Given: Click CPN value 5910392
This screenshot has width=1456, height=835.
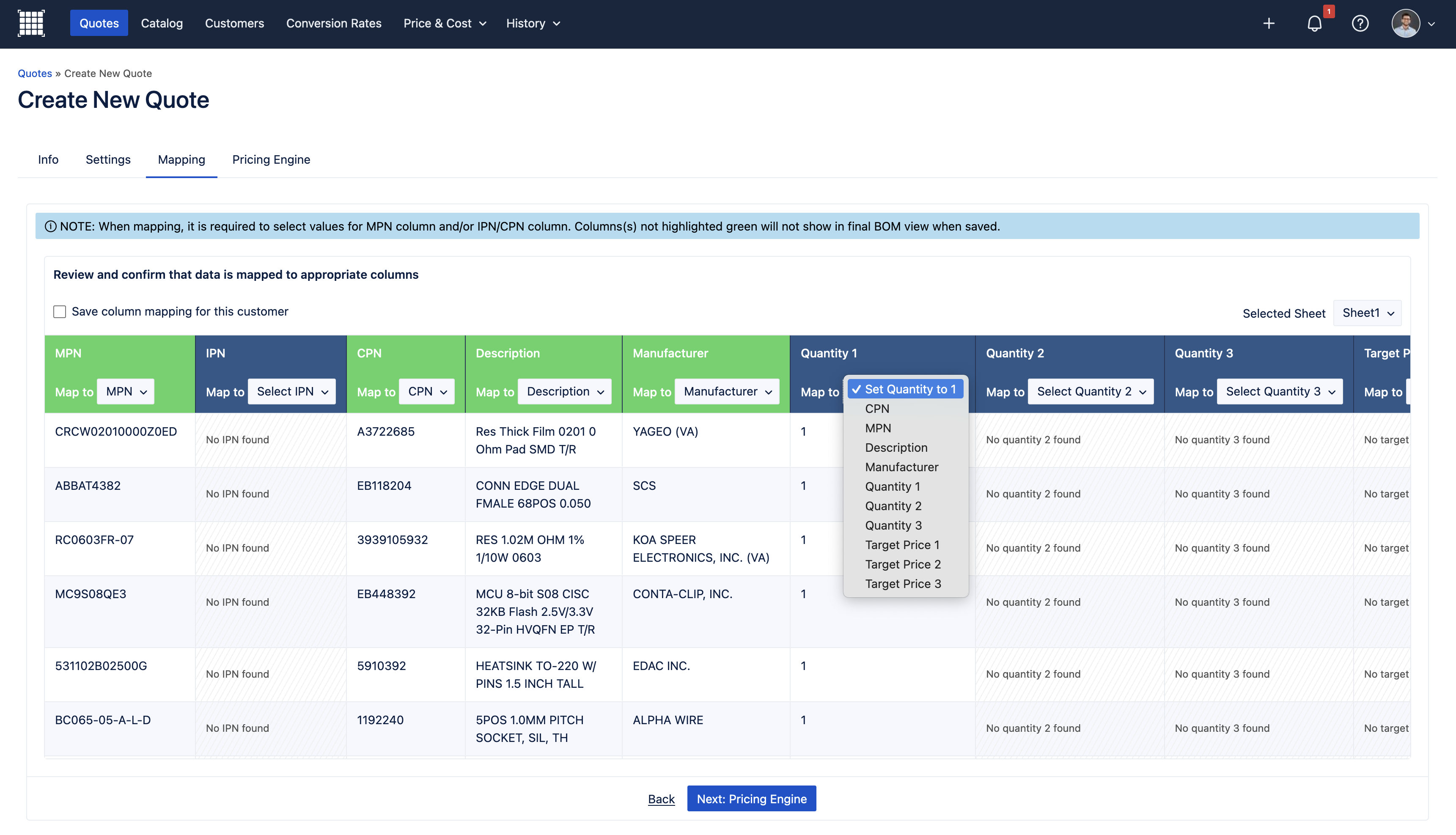Looking at the screenshot, I should tap(382, 666).
